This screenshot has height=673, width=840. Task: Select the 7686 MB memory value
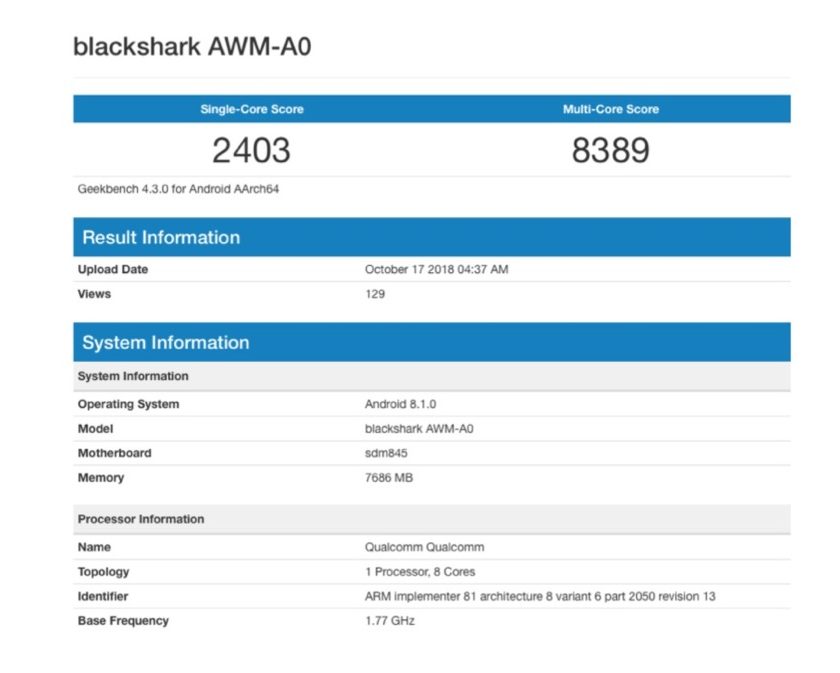pos(389,478)
